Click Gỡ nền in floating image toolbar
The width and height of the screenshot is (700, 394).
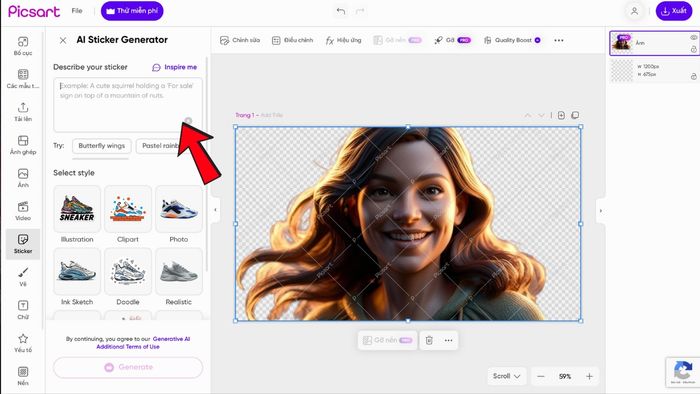388,340
